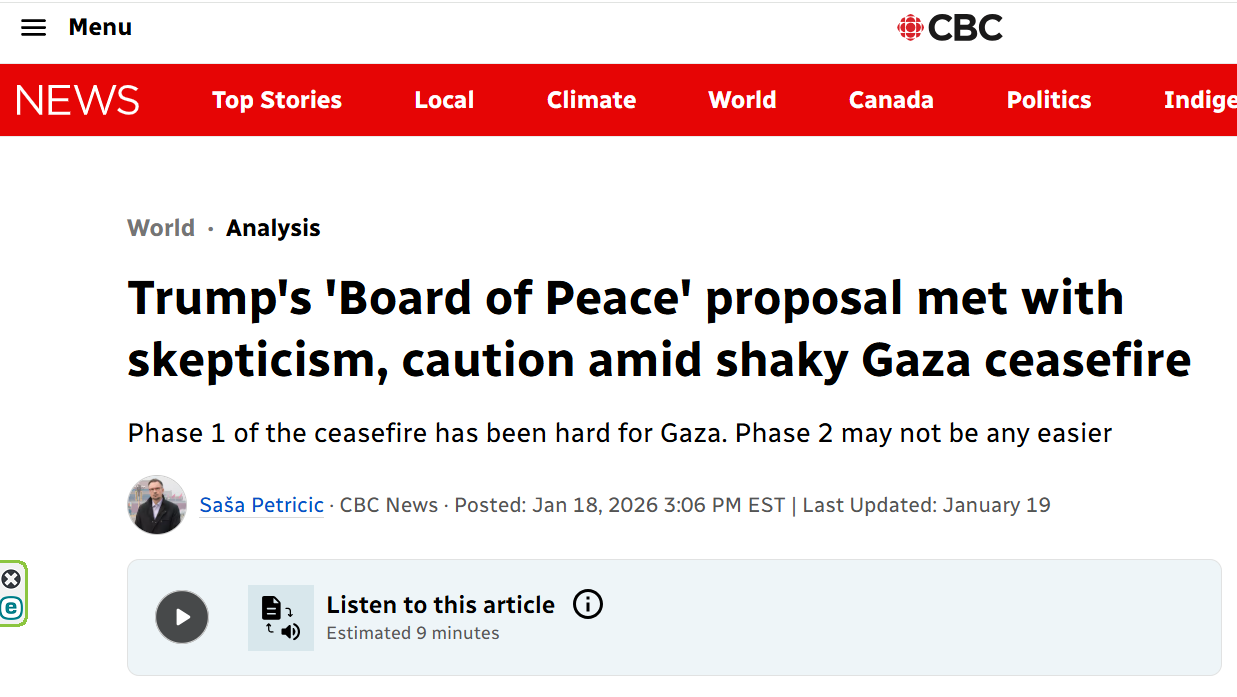Click the red NEWS logo
This screenshot has height=697, width=1237.
pyautogui.click(x=77, y=100)
